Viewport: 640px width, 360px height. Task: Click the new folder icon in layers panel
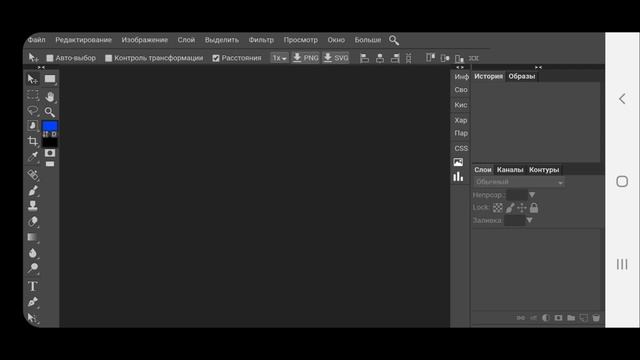[x=571, y=318]
